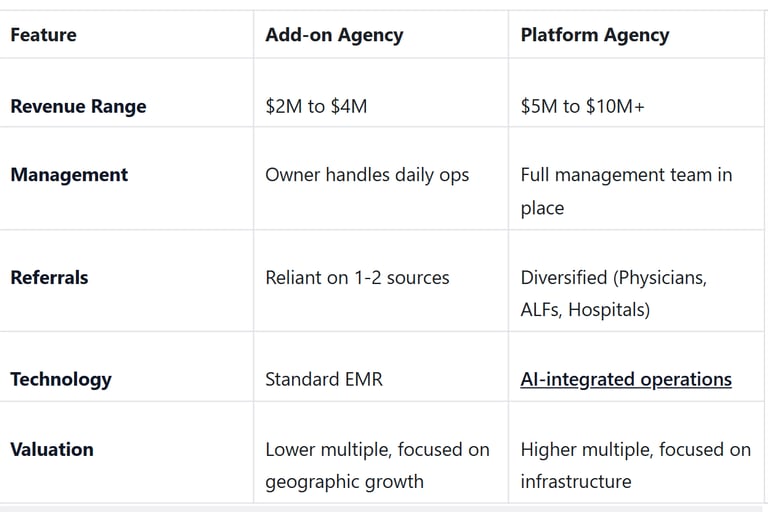This screenshot has width=768, height=512.
Task: Click the Revenue Range row label
Action: pyautogui.click(x=78, y=106)
